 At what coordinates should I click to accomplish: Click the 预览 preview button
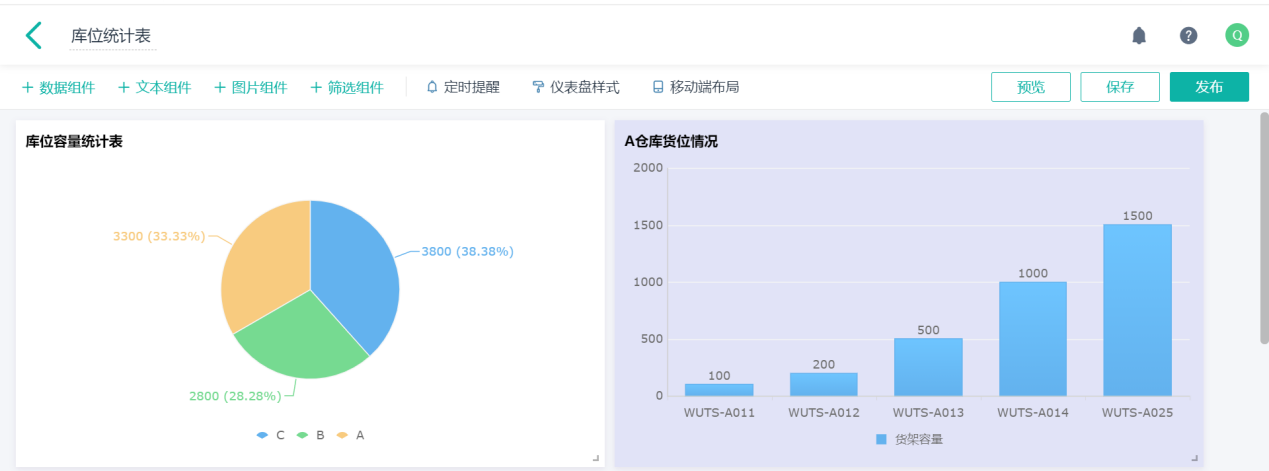click(1030, 87)
